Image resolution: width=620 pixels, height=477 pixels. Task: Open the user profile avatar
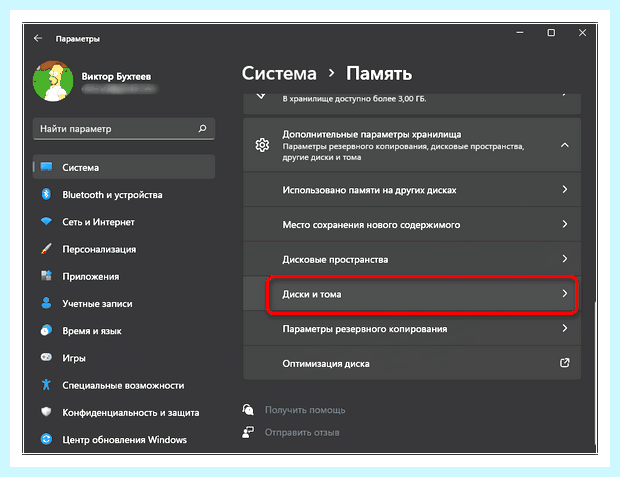[x=53, y=81]
